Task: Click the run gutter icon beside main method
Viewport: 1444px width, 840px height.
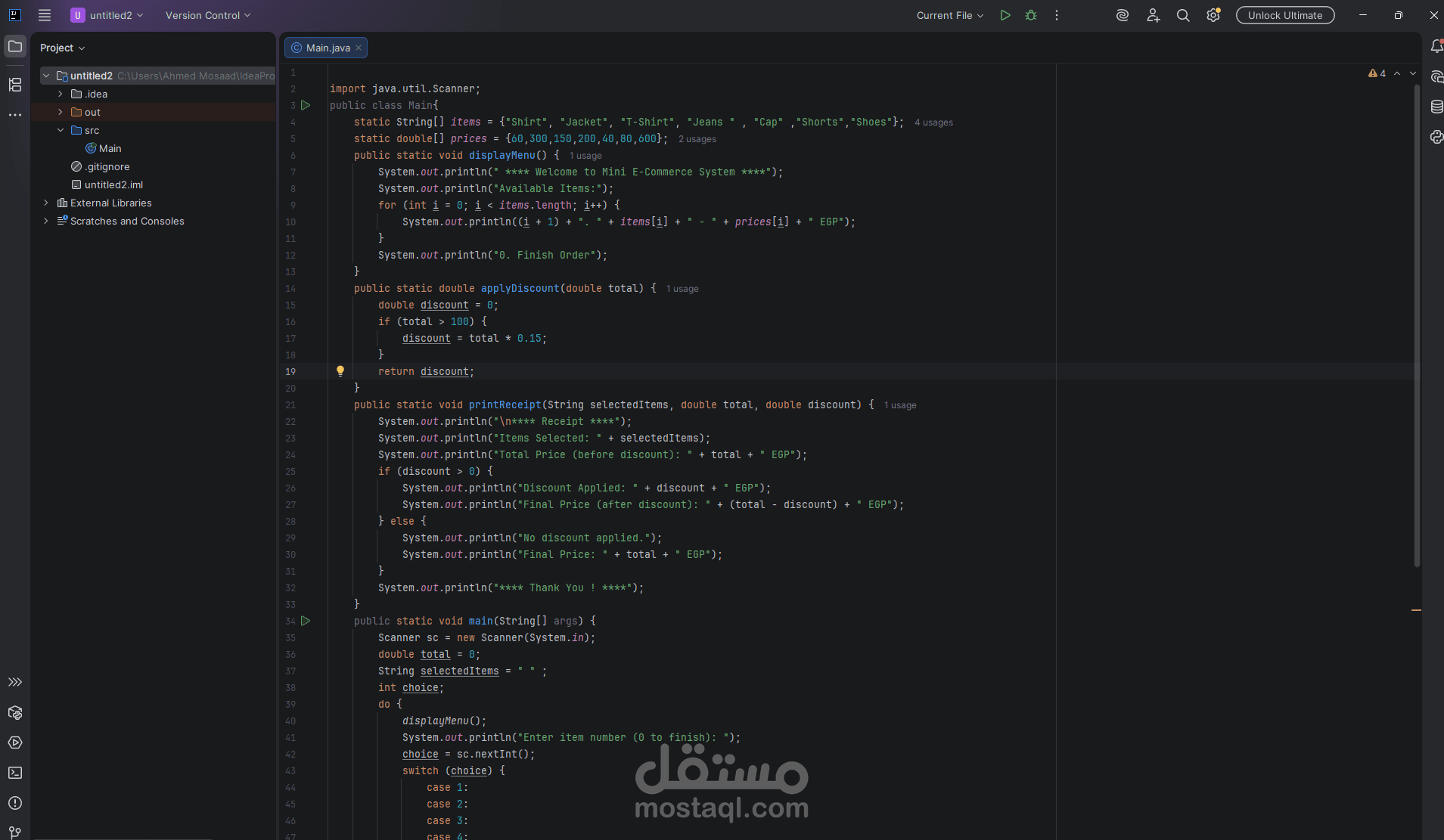Action: coord(306,621)
